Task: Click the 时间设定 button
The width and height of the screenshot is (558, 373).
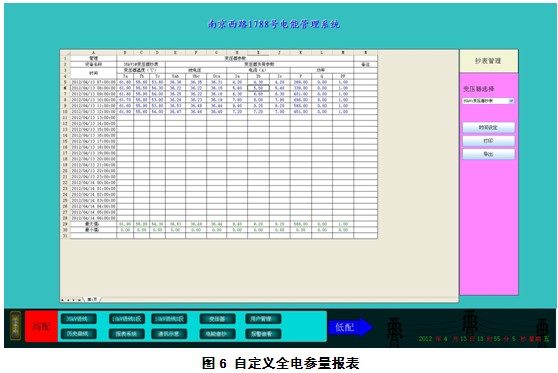Action: click(x=488, y=127)
